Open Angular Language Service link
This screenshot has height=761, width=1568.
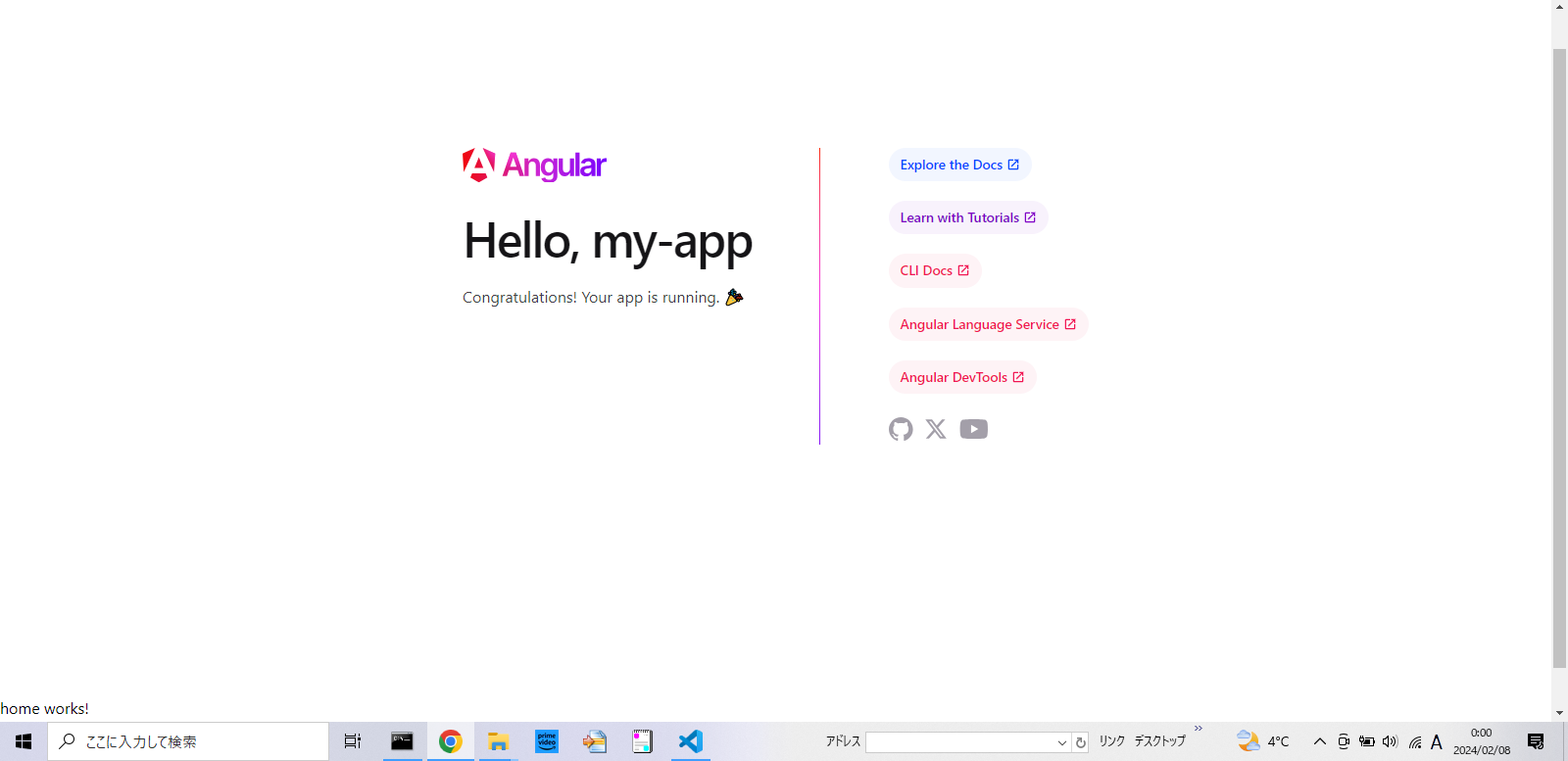(x=988, y=324)
